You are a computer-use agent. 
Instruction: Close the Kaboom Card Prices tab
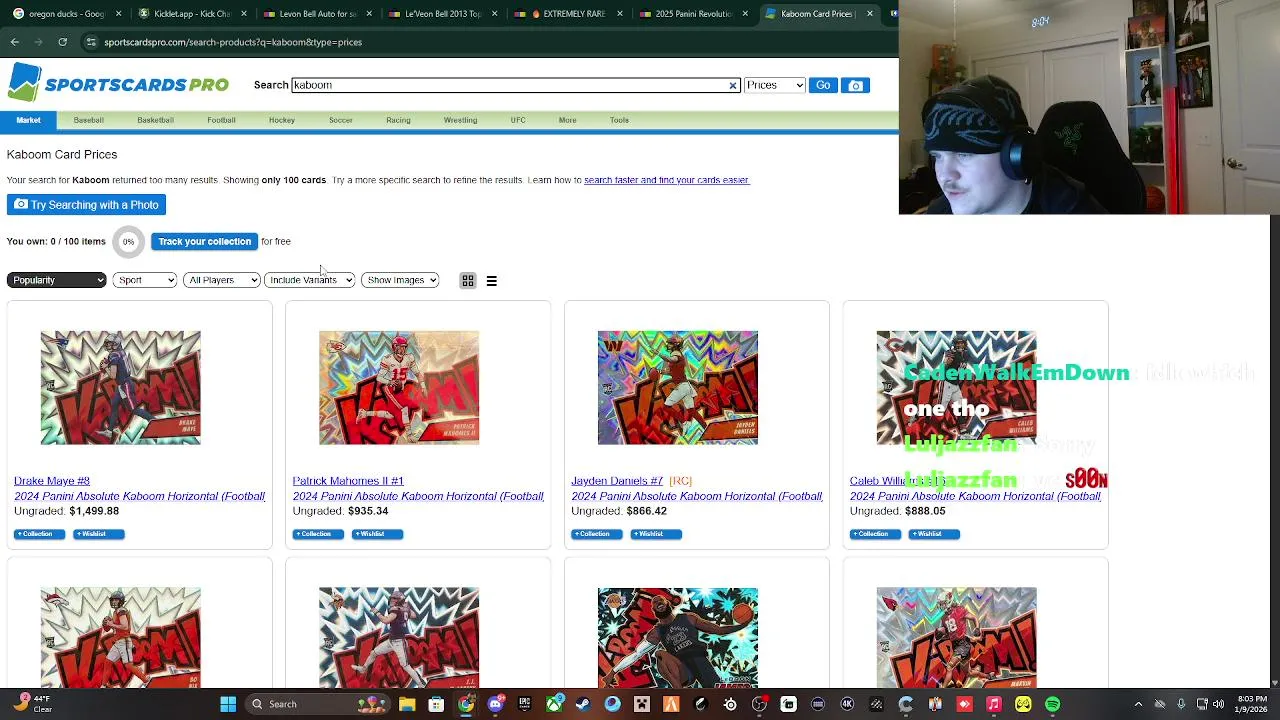click(x=869, y=14)
